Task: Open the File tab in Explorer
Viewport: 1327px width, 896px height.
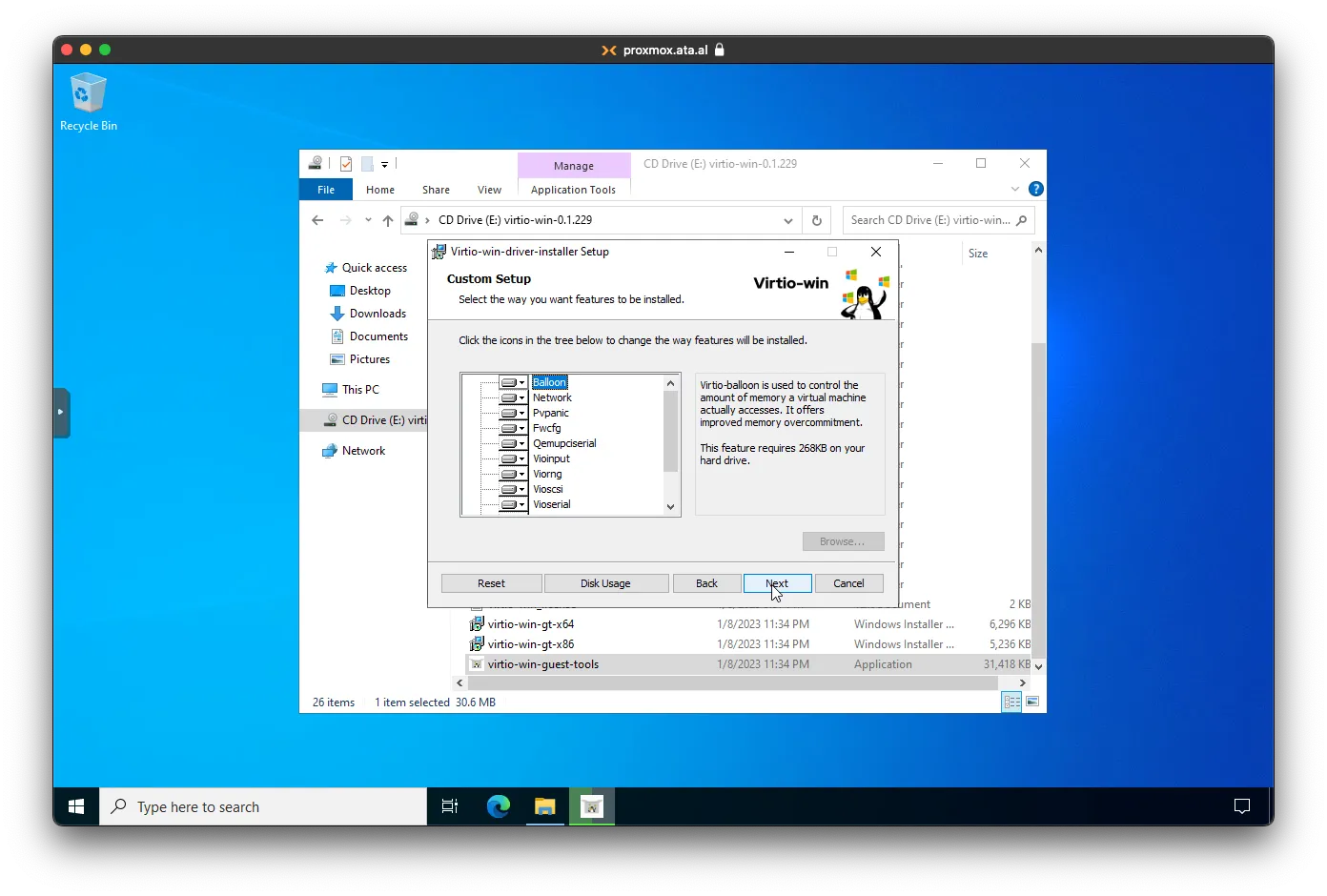Action: 326,190
